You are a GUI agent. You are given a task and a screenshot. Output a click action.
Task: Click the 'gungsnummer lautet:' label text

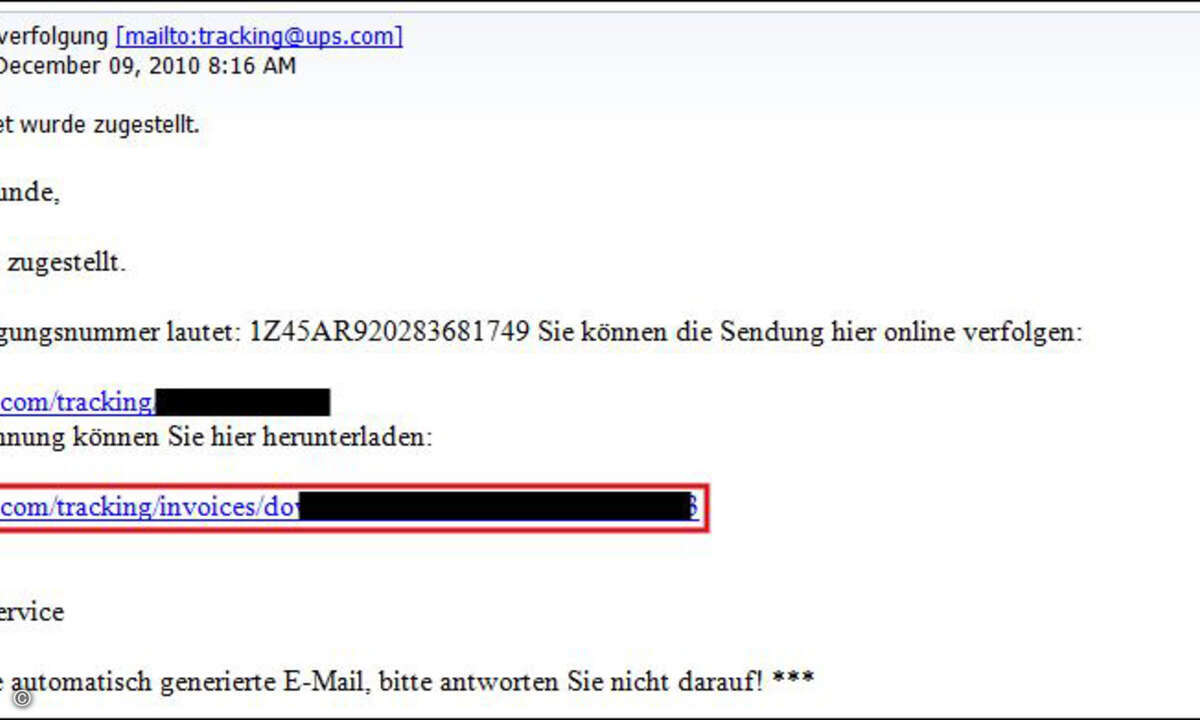click(120, 334)
